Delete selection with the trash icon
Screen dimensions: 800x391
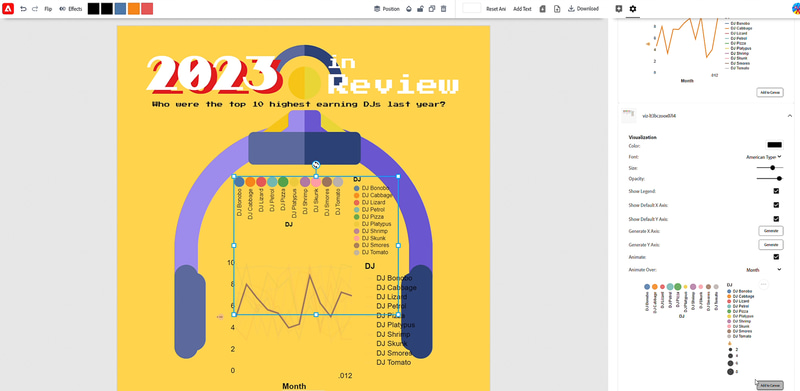coord(443,9)
